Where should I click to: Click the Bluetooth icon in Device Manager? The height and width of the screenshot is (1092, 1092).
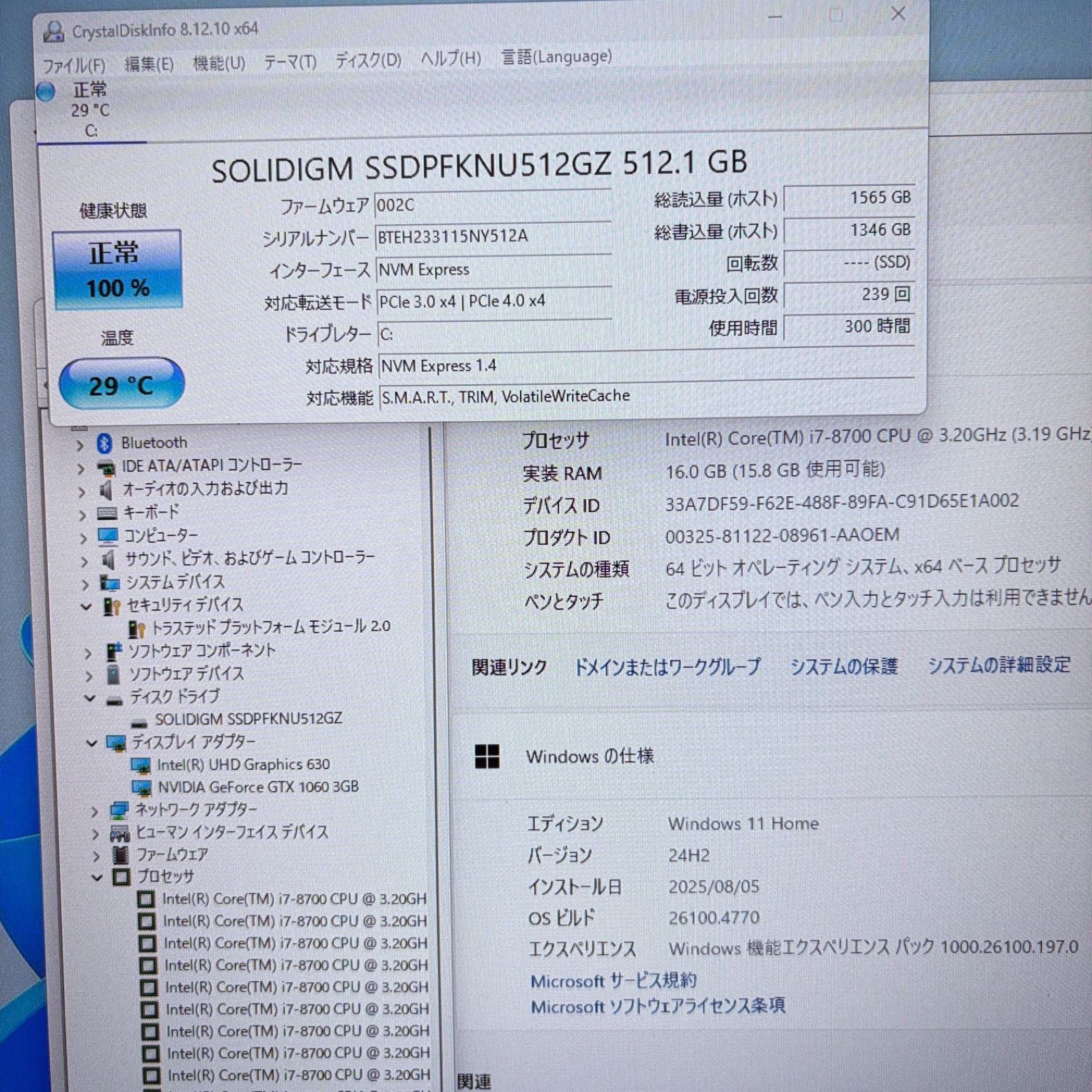104,444
